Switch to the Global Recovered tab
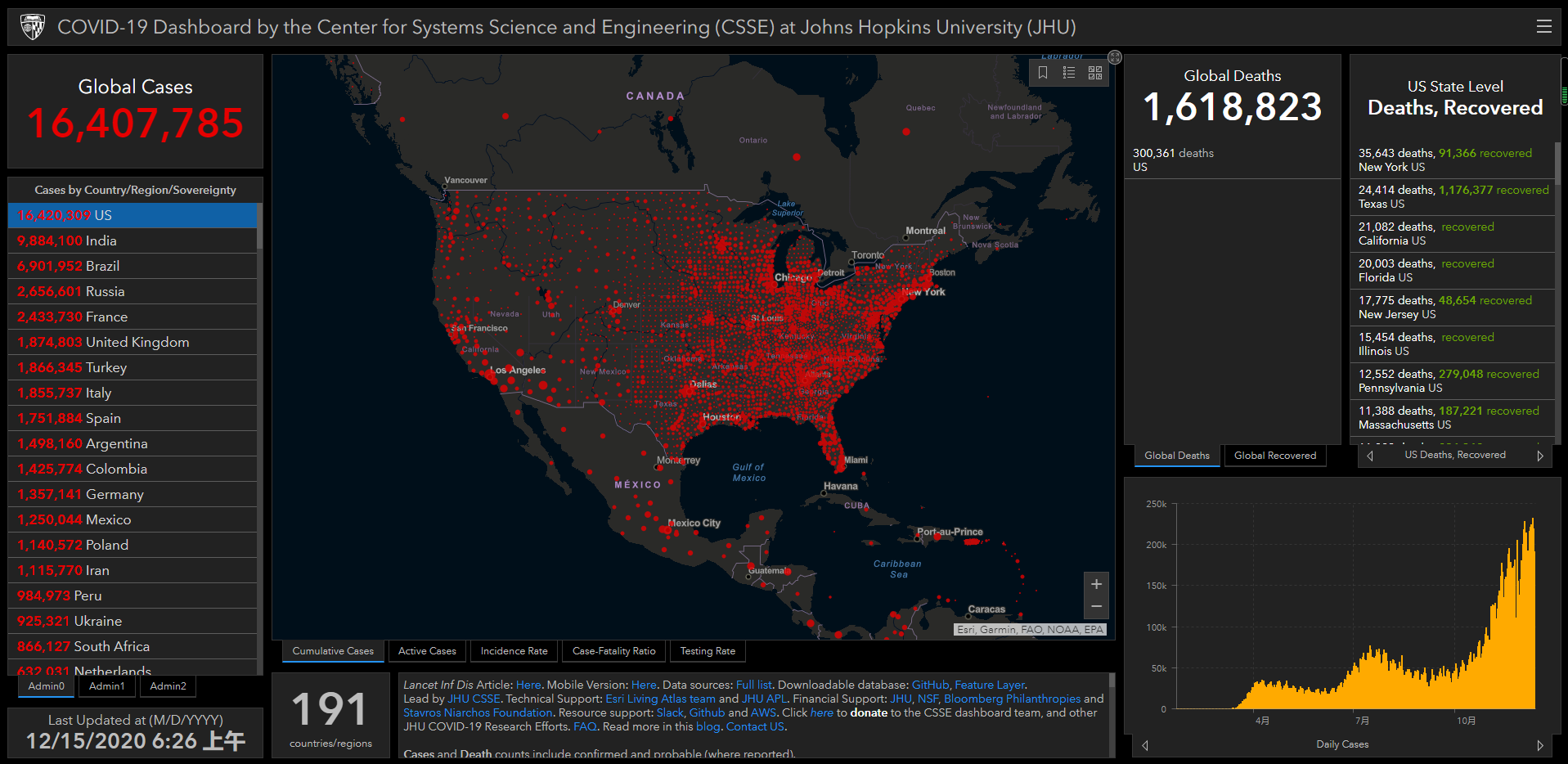 click(x=1275, y=456)
